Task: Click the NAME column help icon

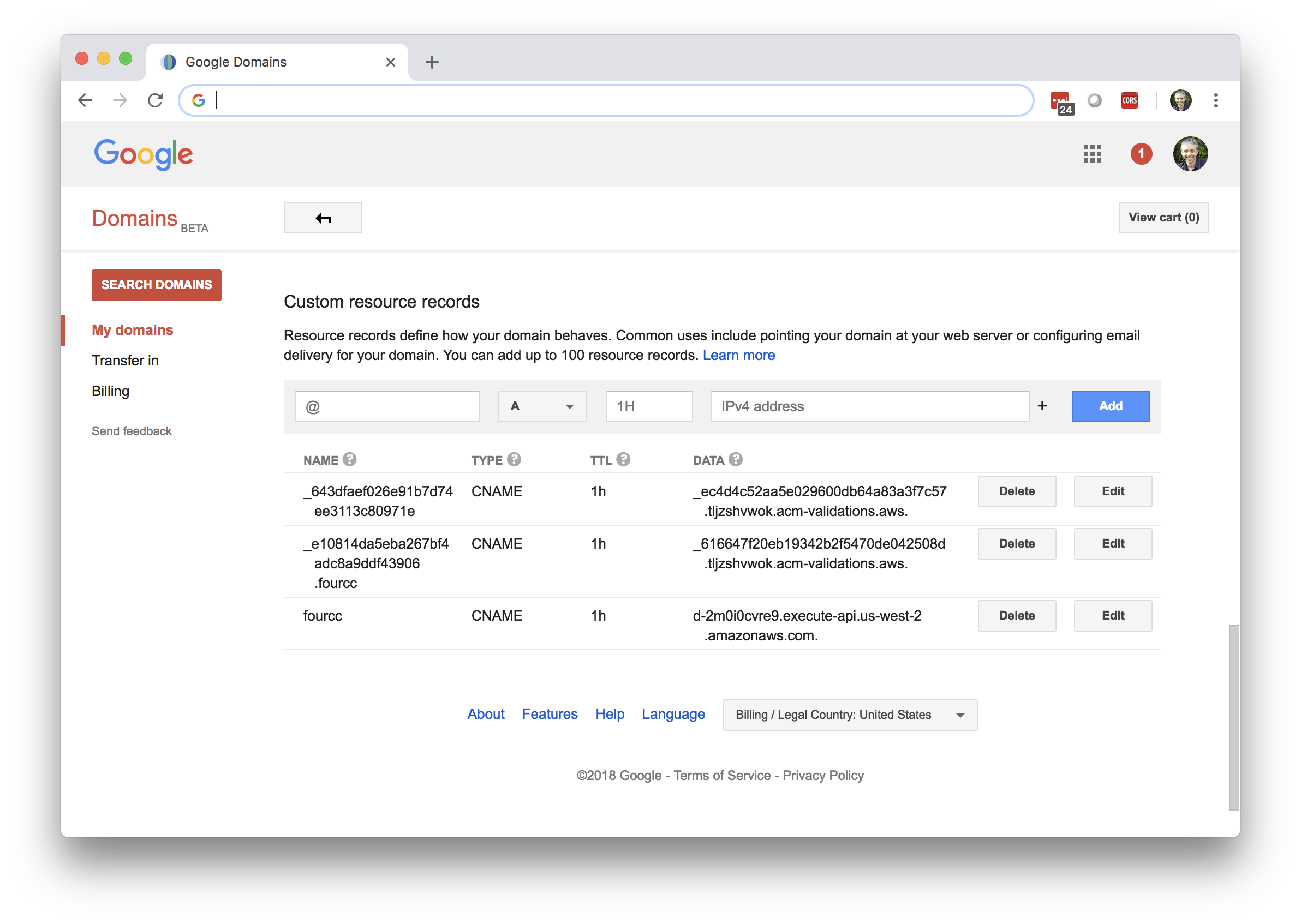Action: coord(350,459)
